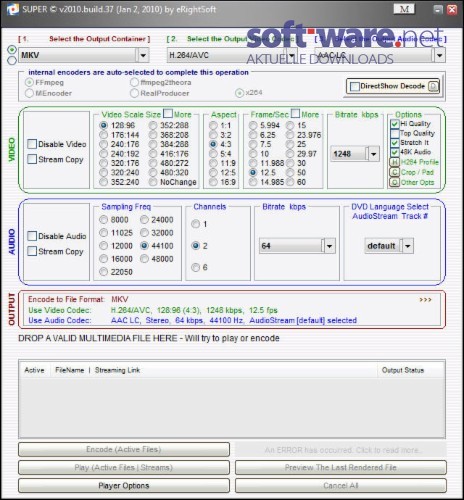This screenshot has height=500, width=464.
Task: Open the MKV output container dropdown
Action: 143,55
